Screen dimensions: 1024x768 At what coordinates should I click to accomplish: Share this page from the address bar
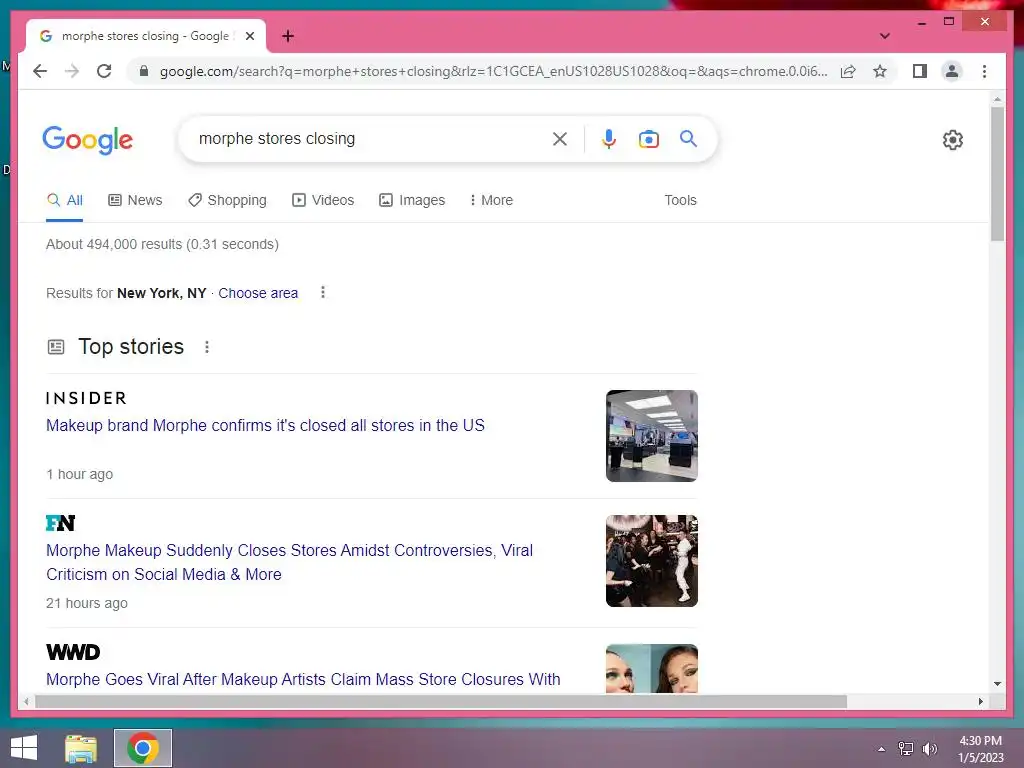pos(848,71)
